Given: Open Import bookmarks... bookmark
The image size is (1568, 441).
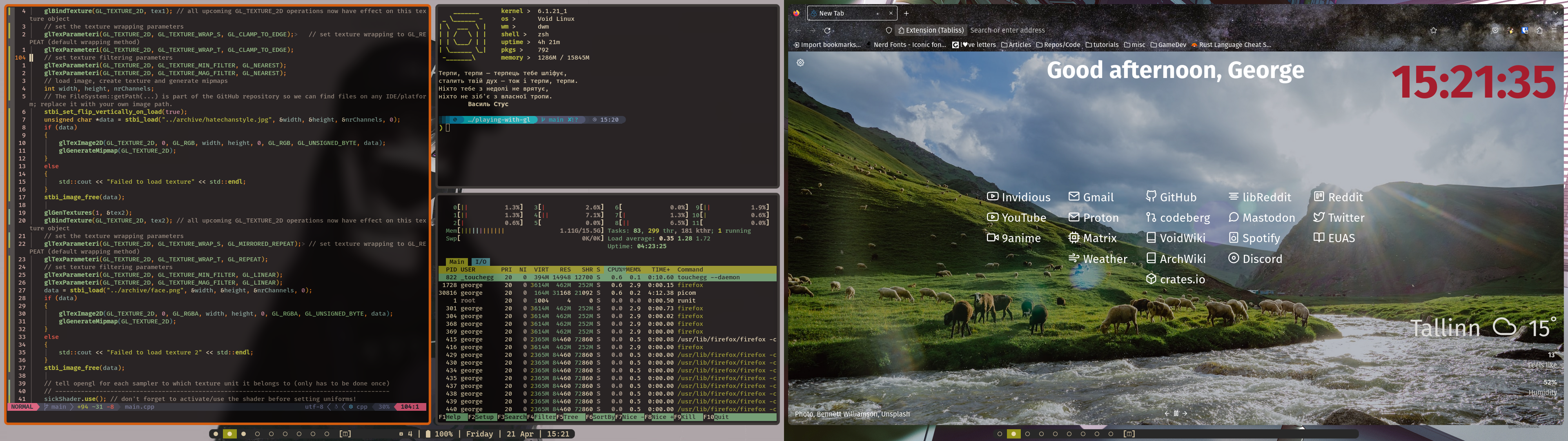Looking at the screenshot, I should pyautogui.click(x=826, y=45).
